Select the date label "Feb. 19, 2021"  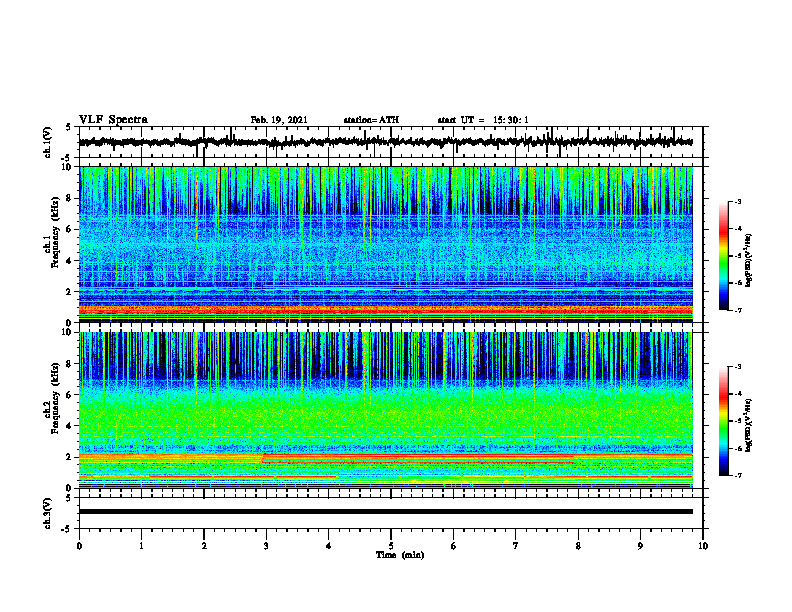[279, 120]
